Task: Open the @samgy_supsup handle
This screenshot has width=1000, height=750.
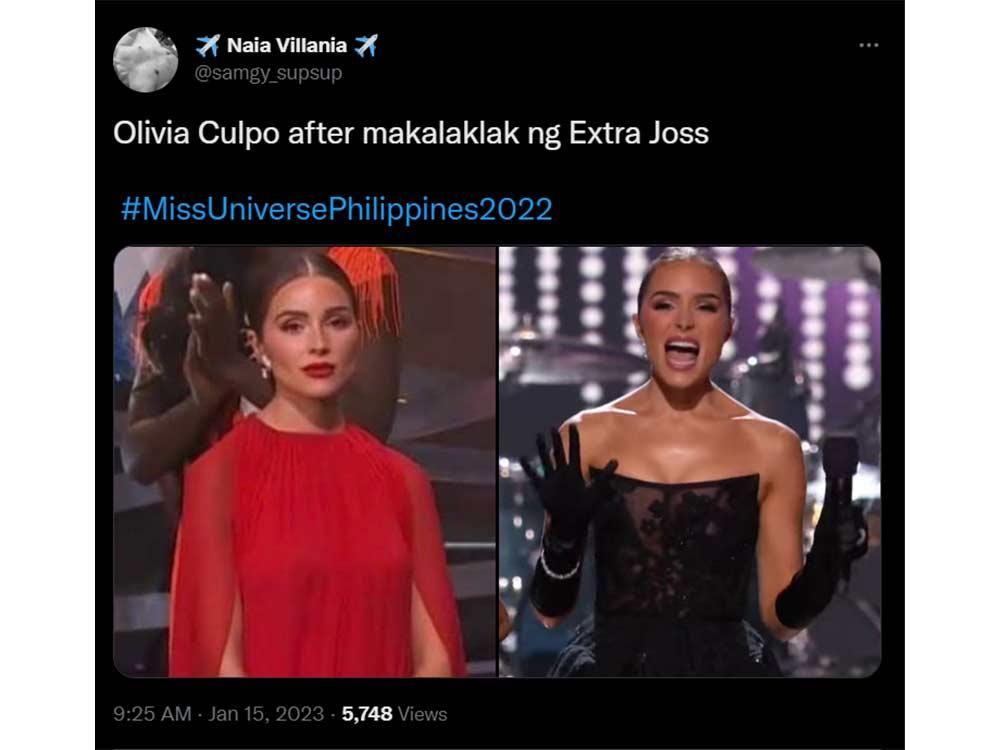Action: pyautogui.click(x=268, y=73)
